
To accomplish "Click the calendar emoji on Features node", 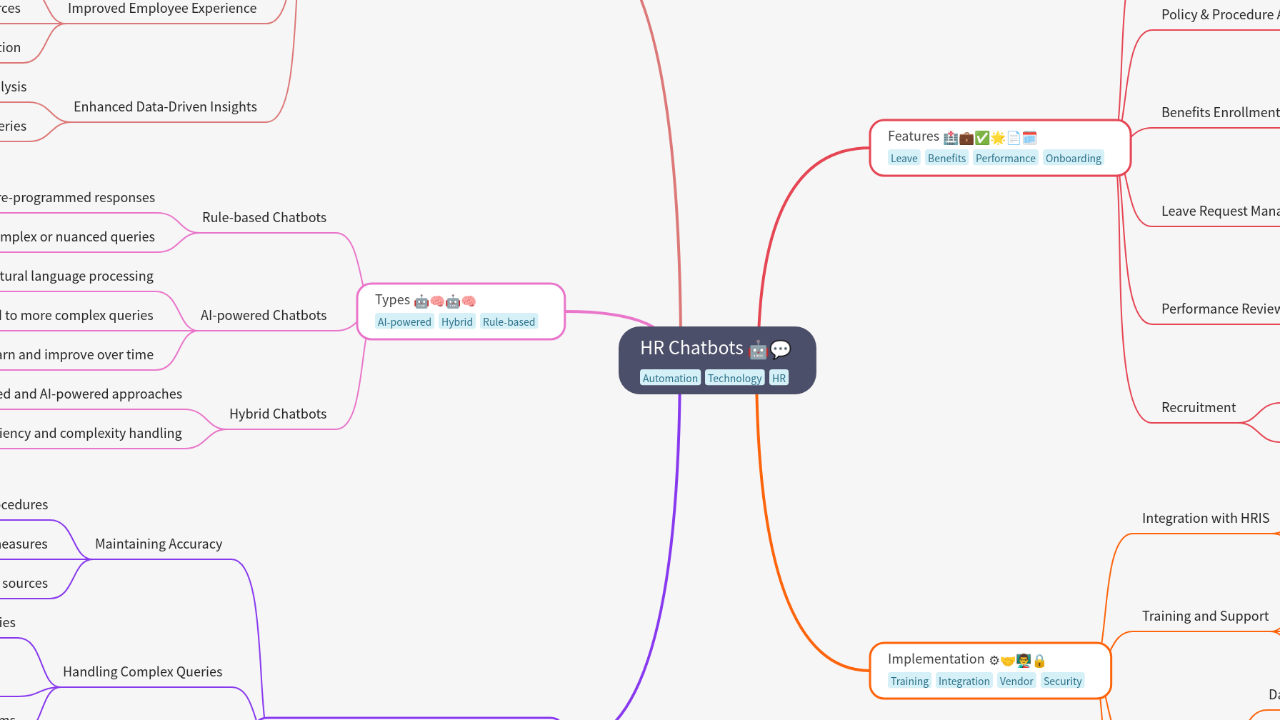I will 1030,137.
